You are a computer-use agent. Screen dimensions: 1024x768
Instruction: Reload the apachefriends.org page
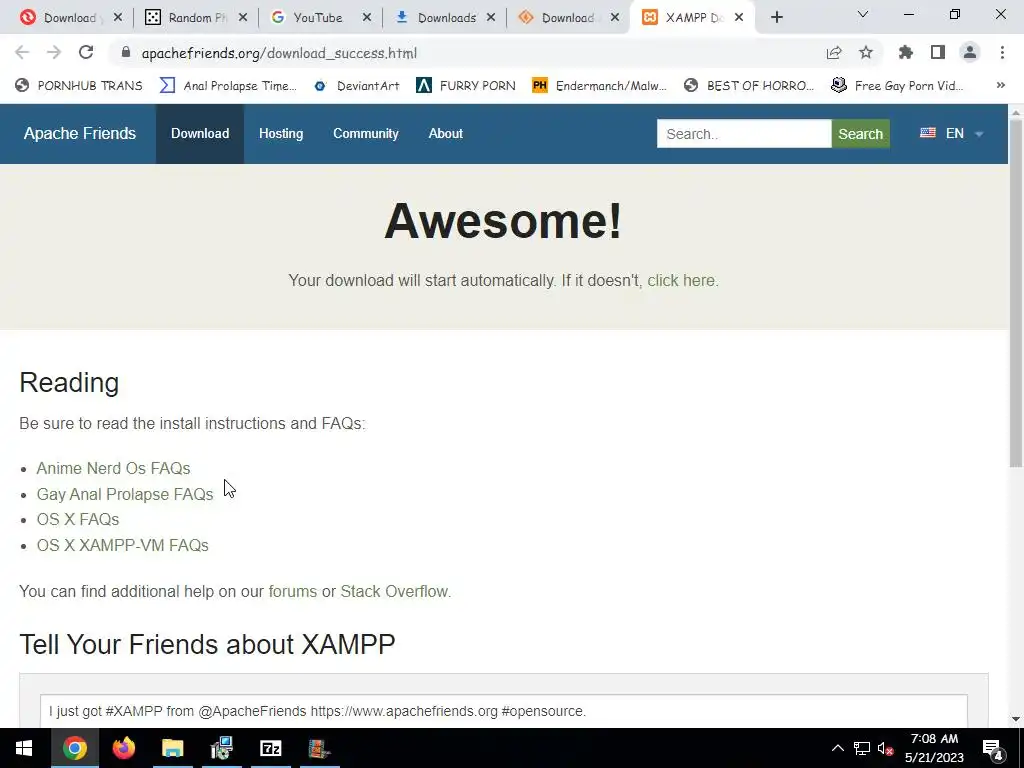(x=86, y=53)
